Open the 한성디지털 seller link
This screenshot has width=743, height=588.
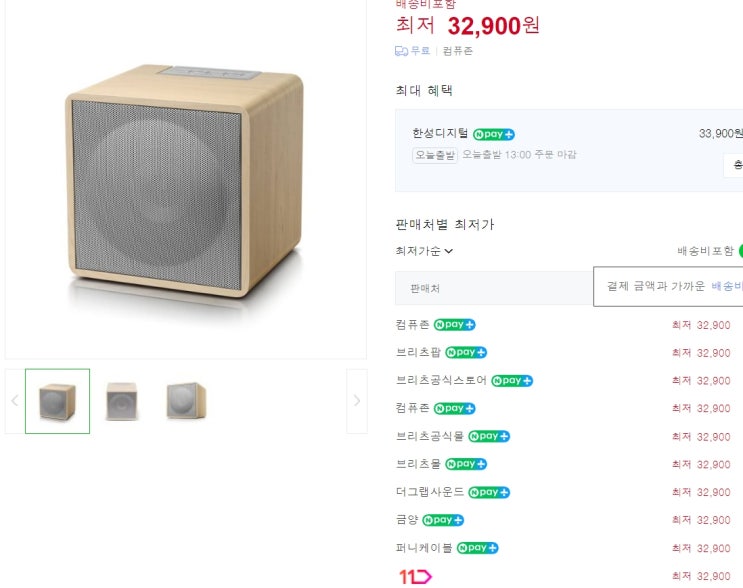440,134
